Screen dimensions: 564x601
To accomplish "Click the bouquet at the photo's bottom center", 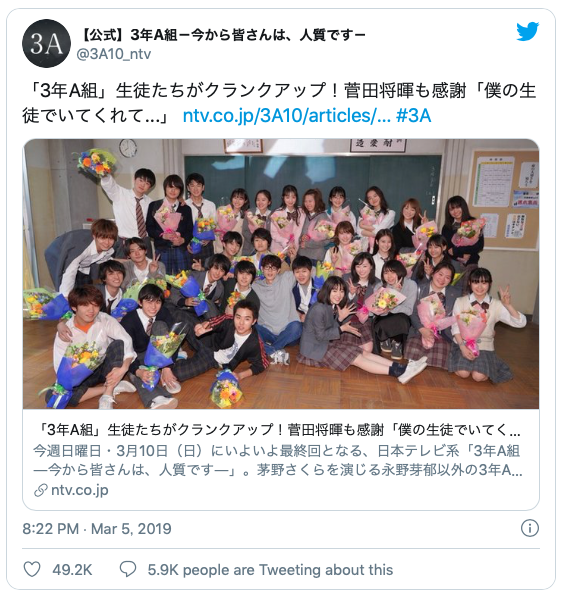I will (x=226, y=387).
